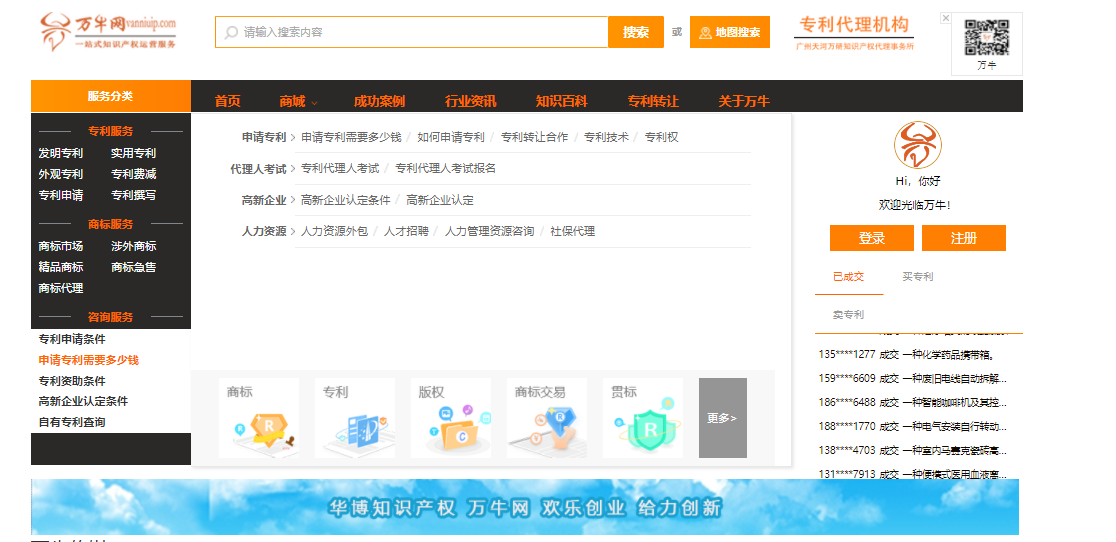Click the 专利代理机构 banner

click(x=854, y=33)
